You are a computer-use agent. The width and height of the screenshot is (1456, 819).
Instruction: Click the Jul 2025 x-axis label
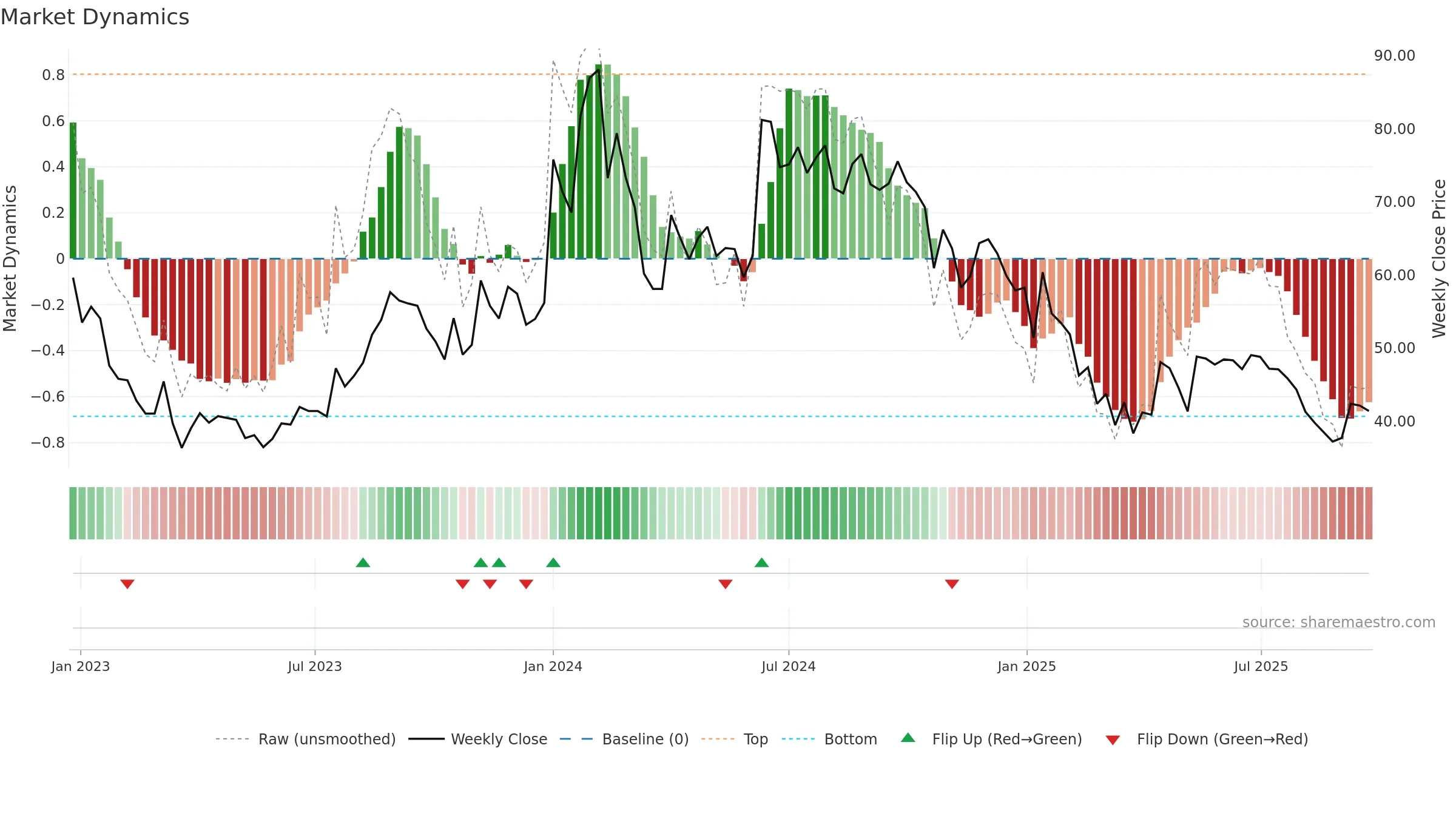tap(1261, 666)
